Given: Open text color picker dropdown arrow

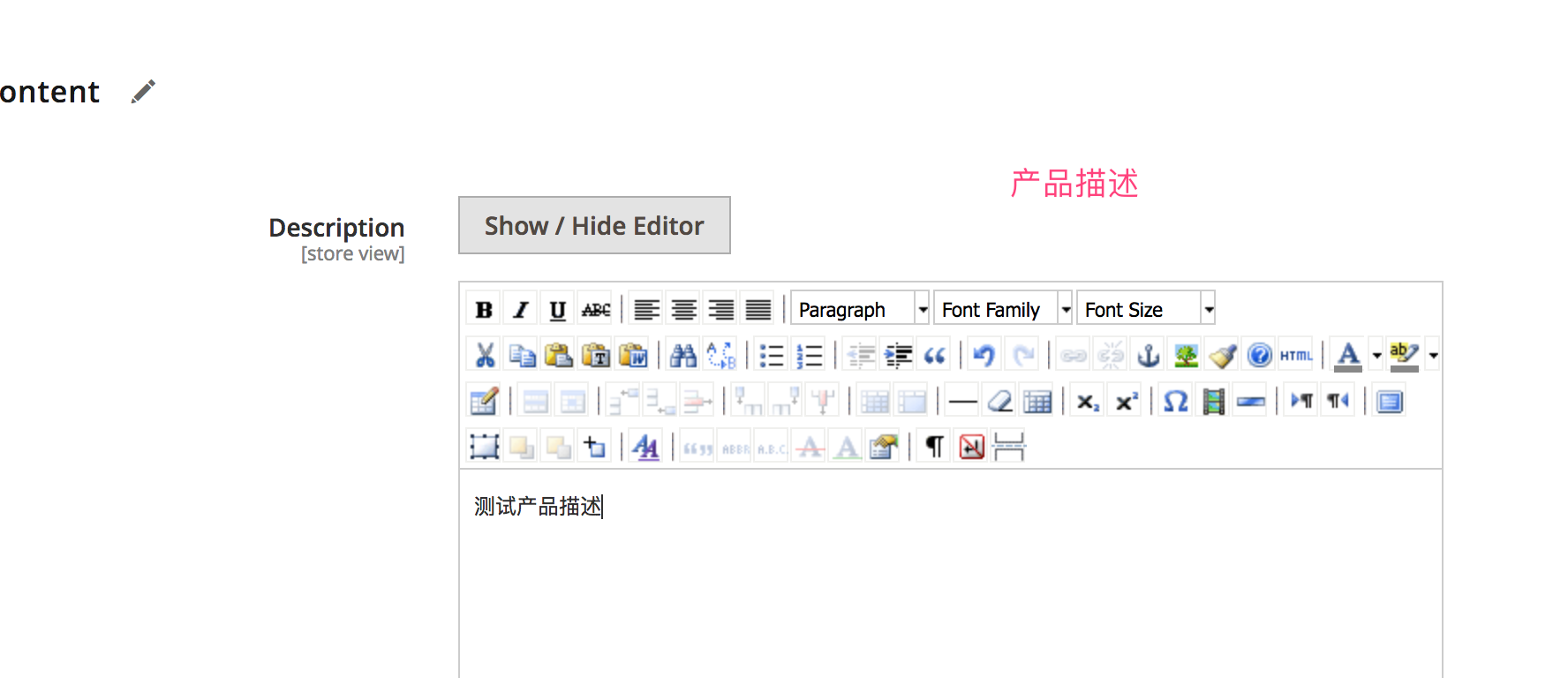Looking at the screenshot, I should click(1376, 355).
